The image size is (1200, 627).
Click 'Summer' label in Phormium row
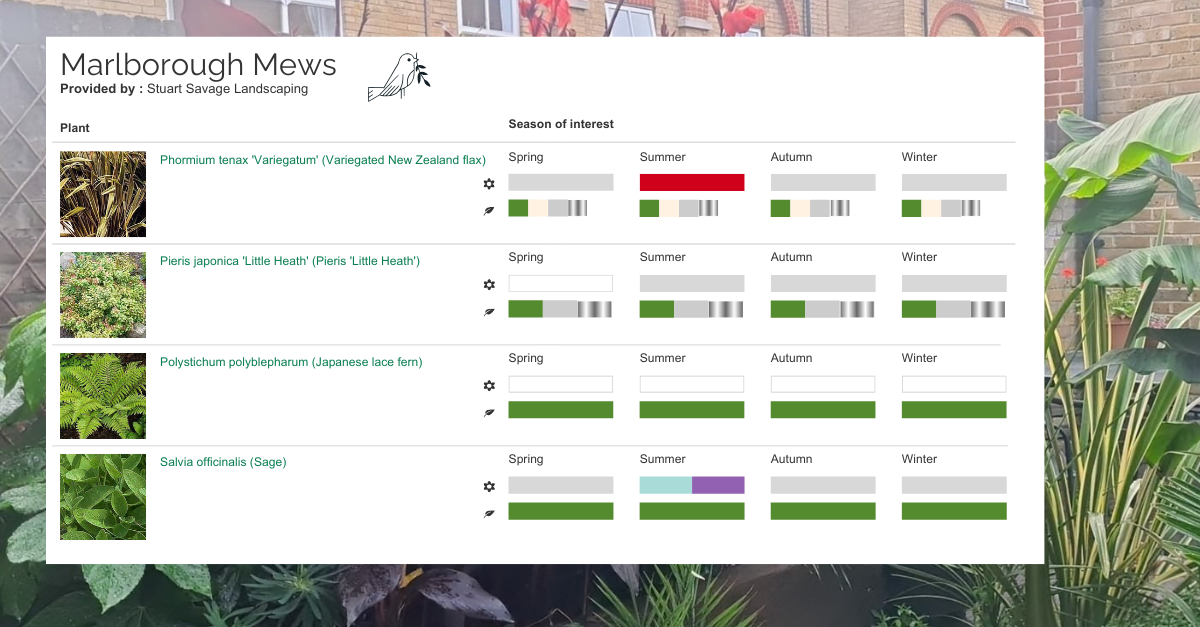tap(663, 157)
